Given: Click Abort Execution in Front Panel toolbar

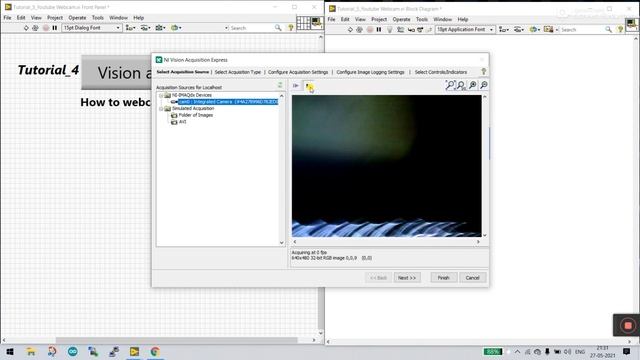Looking at the screenshot, I should [46, 28].
